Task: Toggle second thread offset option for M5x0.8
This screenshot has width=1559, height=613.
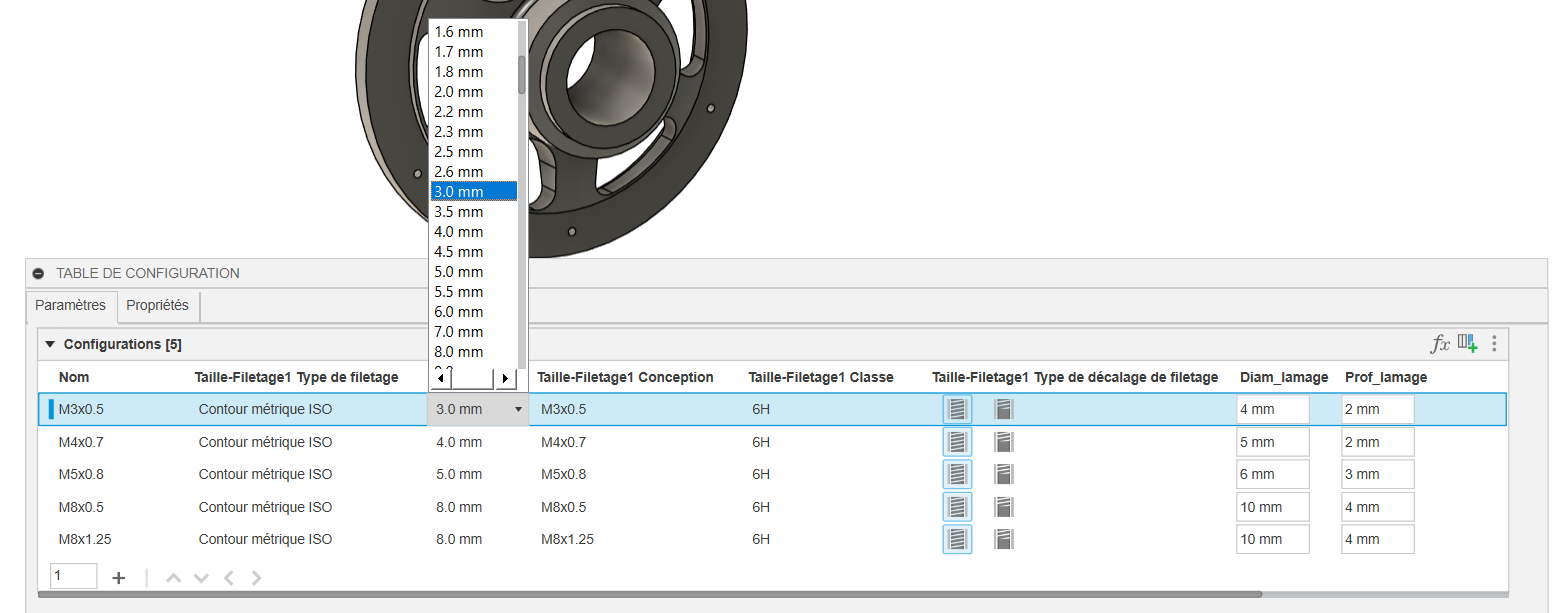Action: pos(1004,474)
